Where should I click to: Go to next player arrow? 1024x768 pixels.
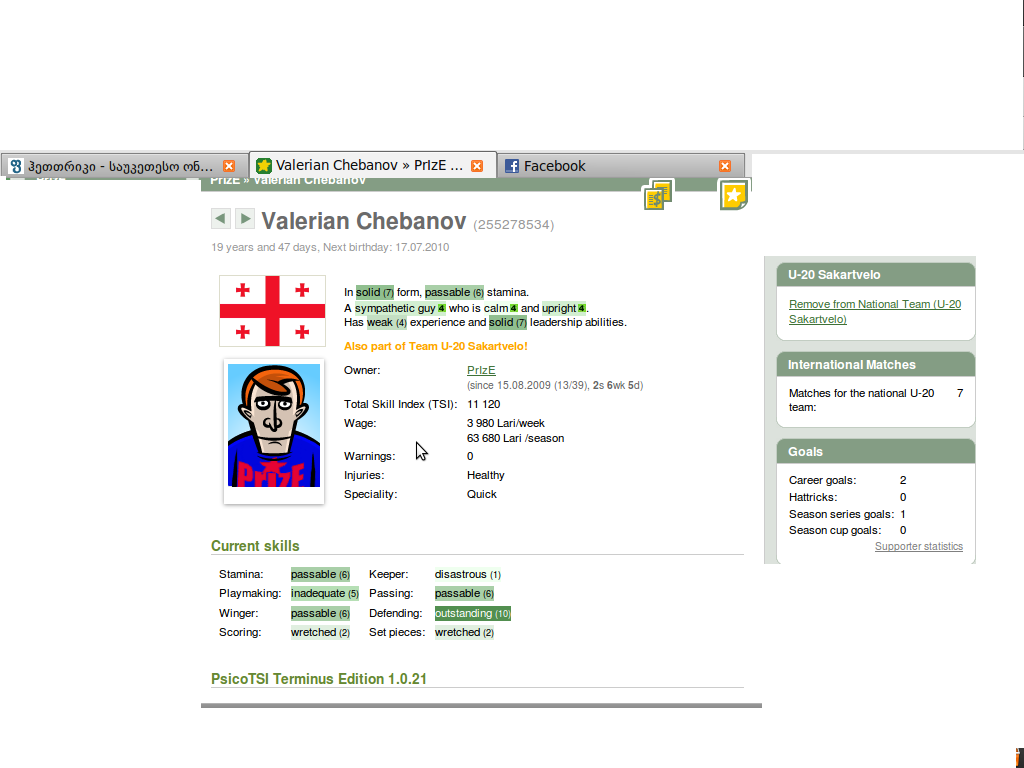(245, 219)
